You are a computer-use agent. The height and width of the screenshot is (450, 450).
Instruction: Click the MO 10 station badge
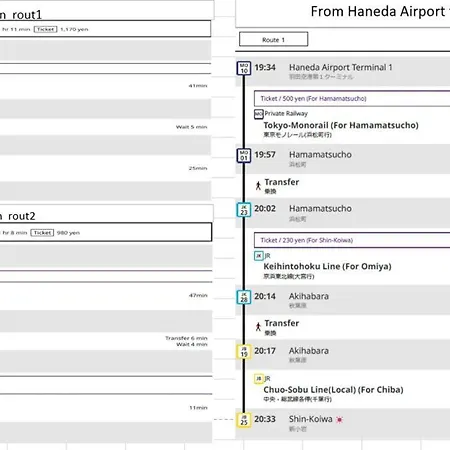click(244, 68)
